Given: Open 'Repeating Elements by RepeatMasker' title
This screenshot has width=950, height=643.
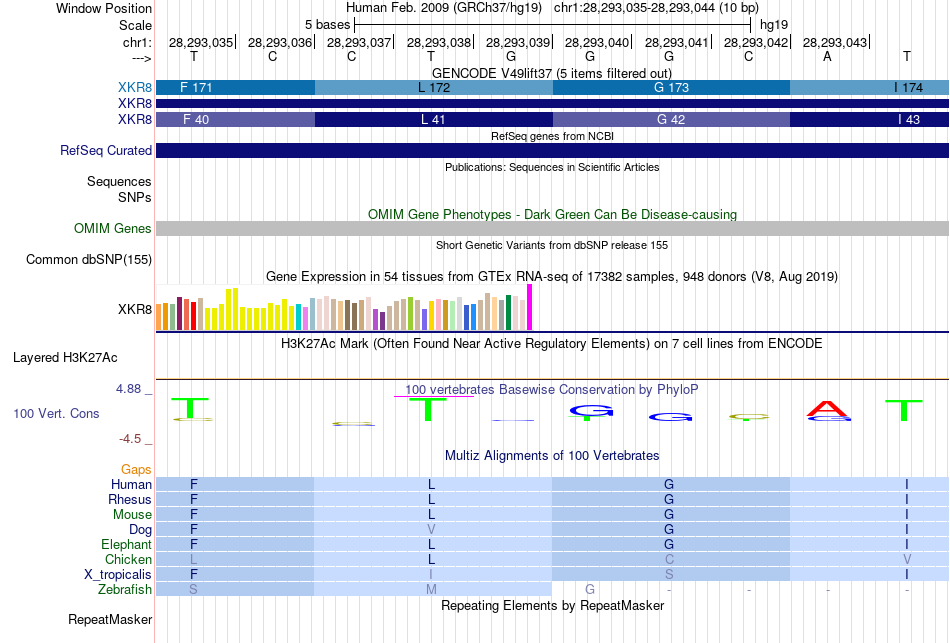Looking at the screenshot, I should coord(552,606).
